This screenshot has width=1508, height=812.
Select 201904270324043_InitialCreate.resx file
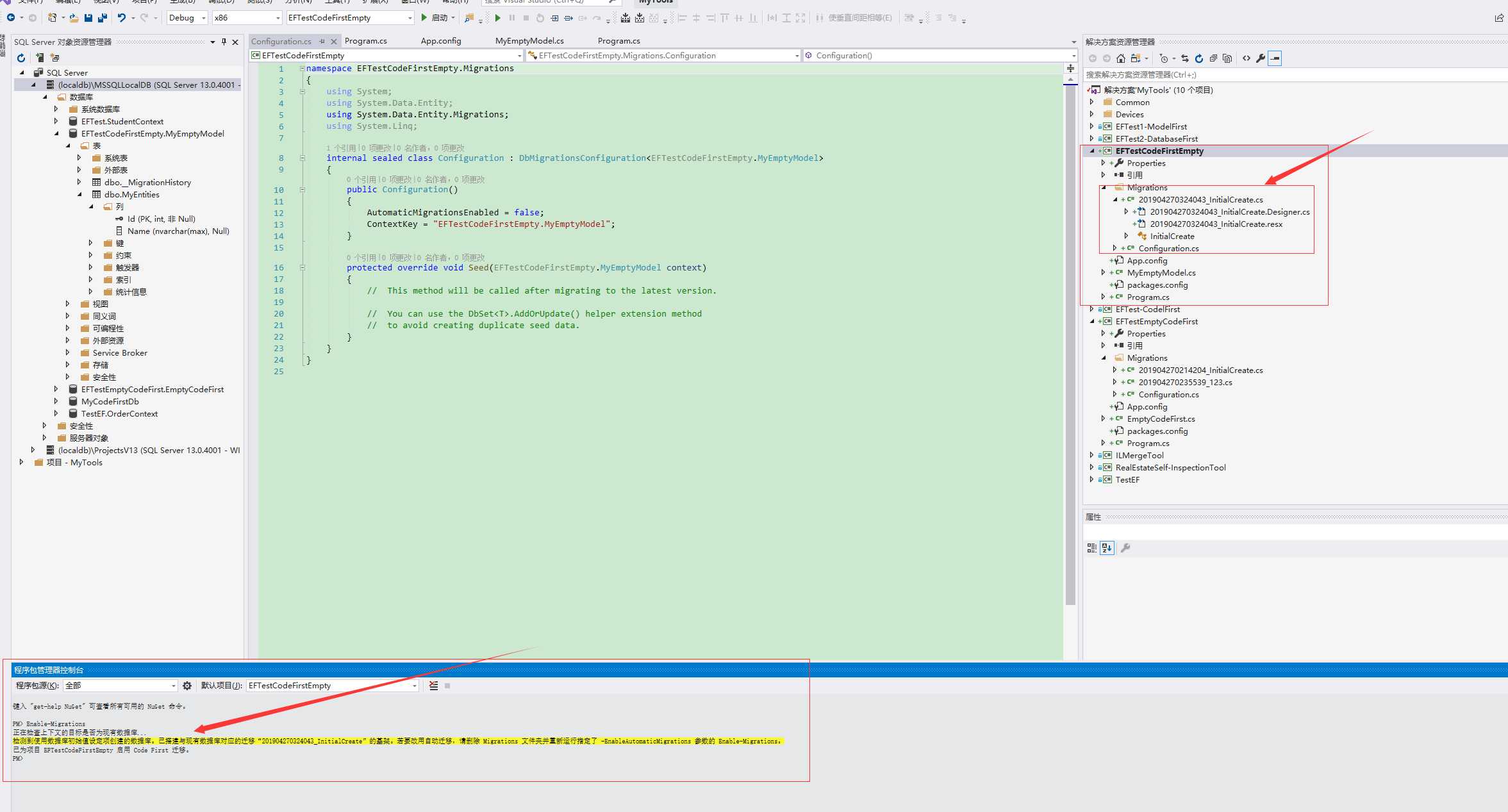coord(1216,224)
